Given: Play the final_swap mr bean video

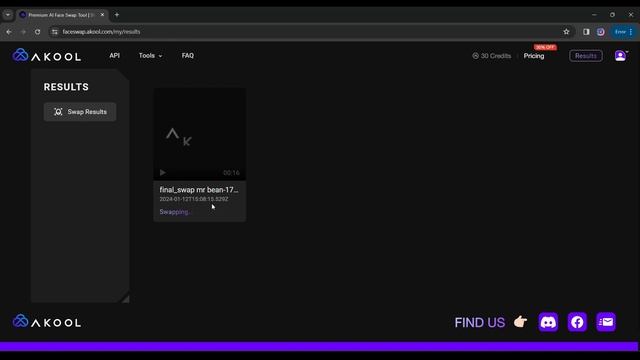Looking at the screenshot, I should [163, 173].
